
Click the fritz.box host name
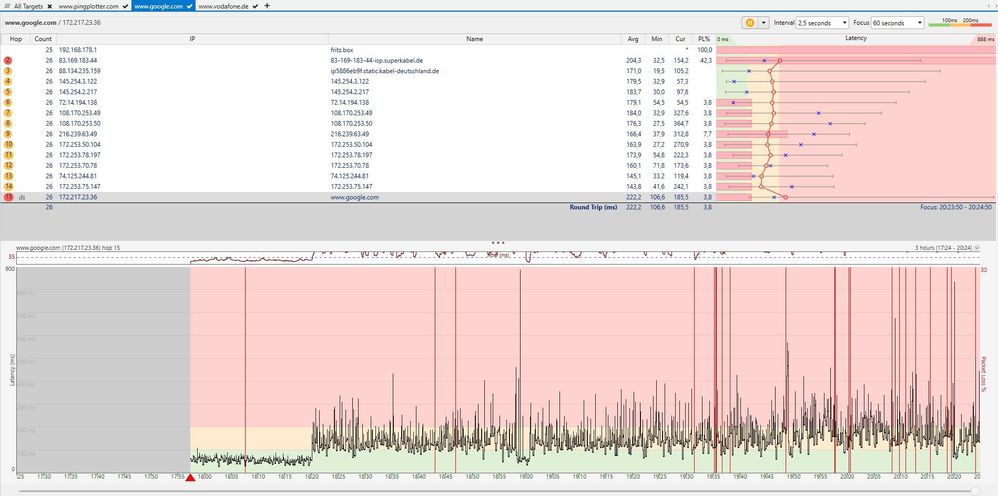click(x=341, y=50)
